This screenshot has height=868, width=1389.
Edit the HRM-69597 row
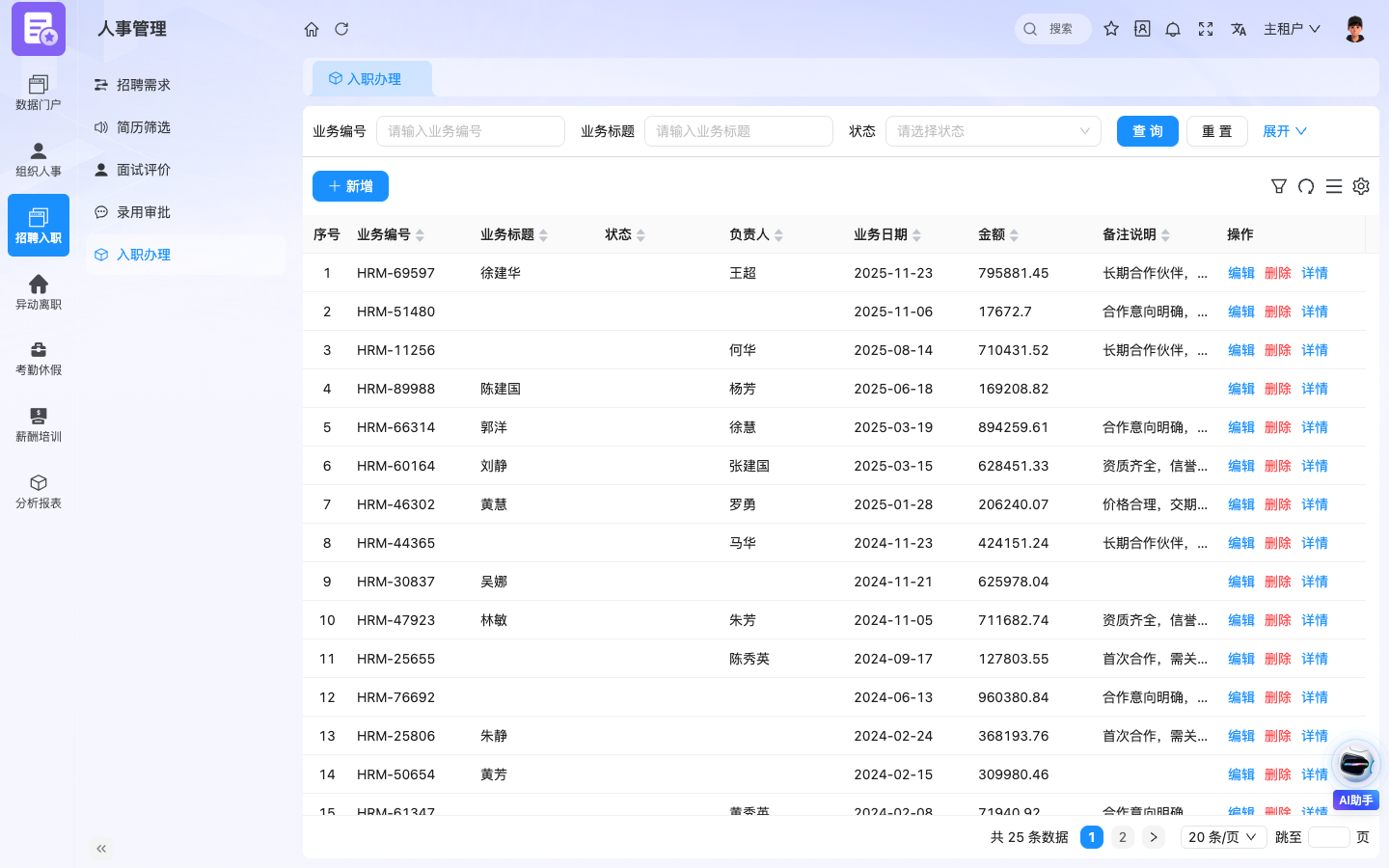point(1241,273)
